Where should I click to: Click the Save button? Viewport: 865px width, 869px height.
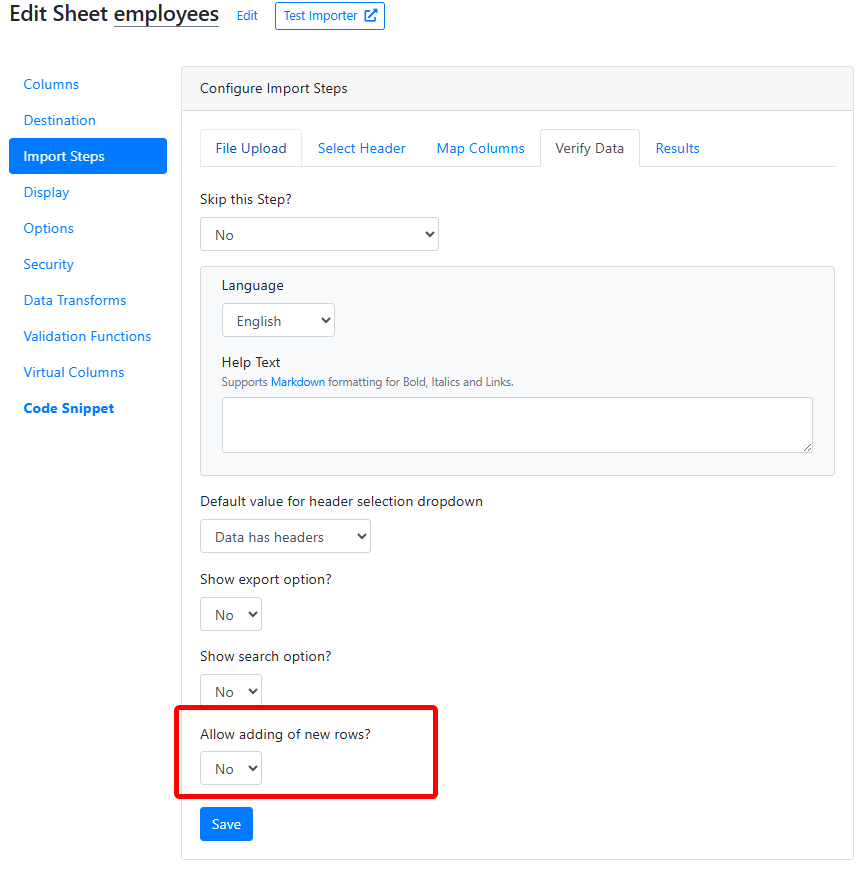tap(226, 824)
